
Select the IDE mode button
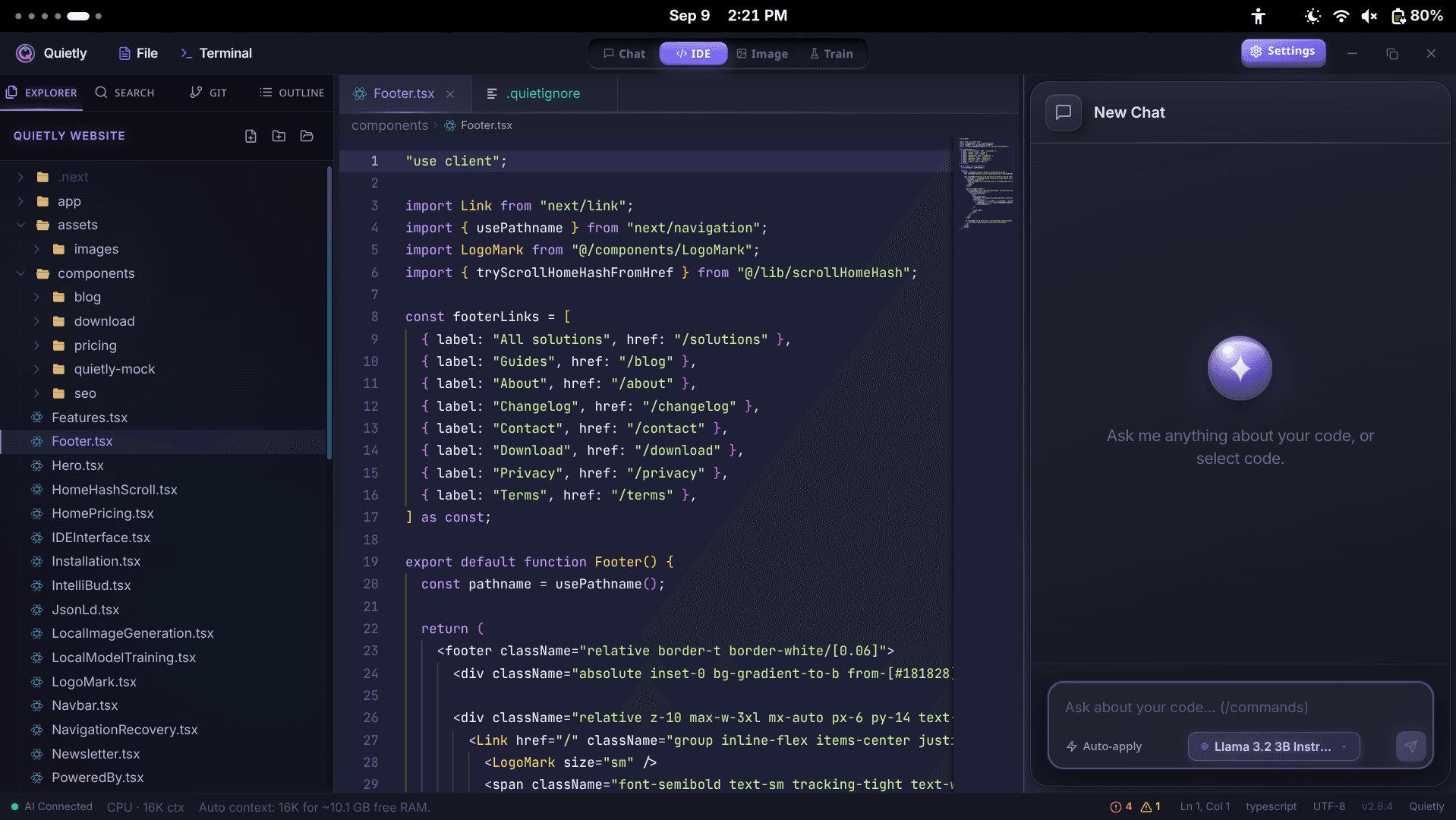(x=693, y=54)
